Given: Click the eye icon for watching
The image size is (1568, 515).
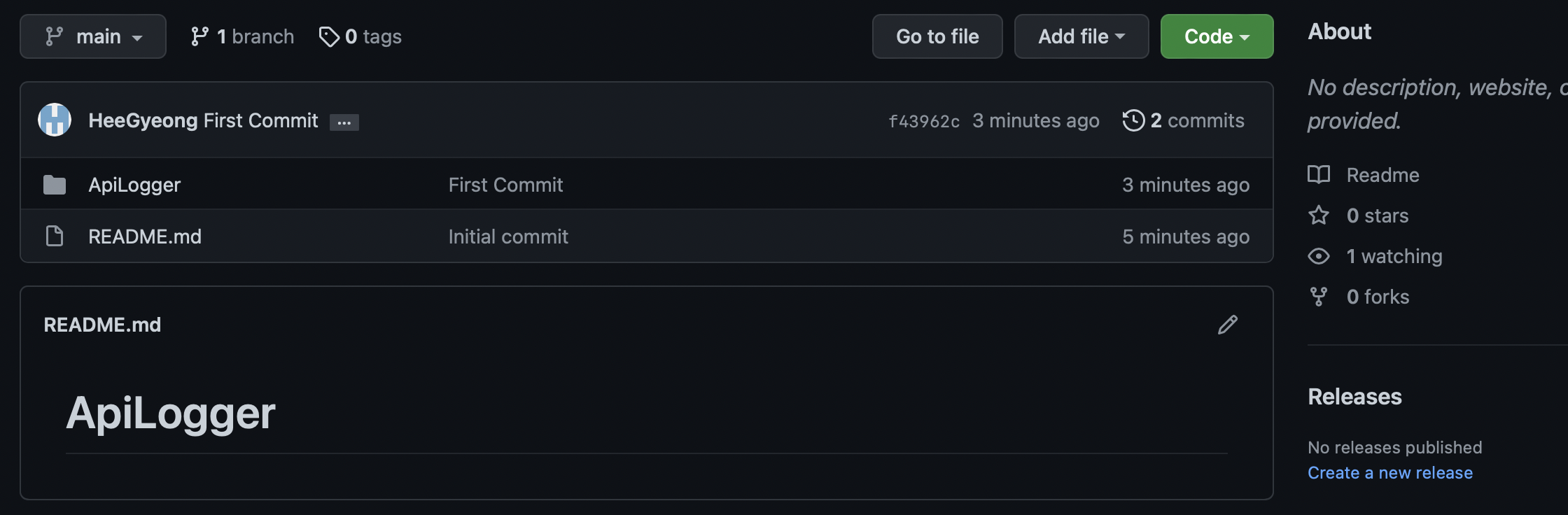Looking at the screenshot, I should 1319,256.
